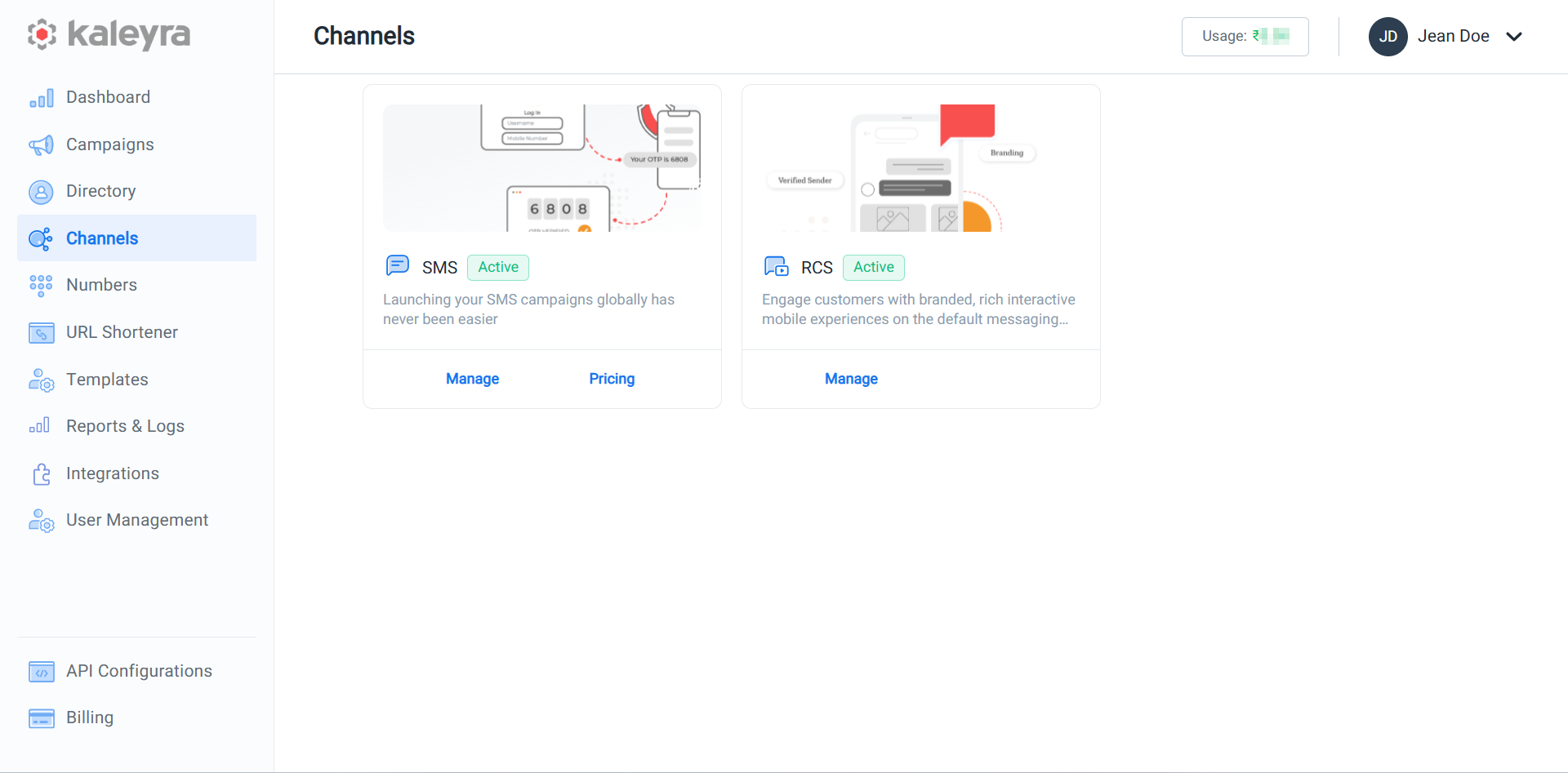Open Pricing for SMS channel
1568x773 pixels.
click(612, 379)
